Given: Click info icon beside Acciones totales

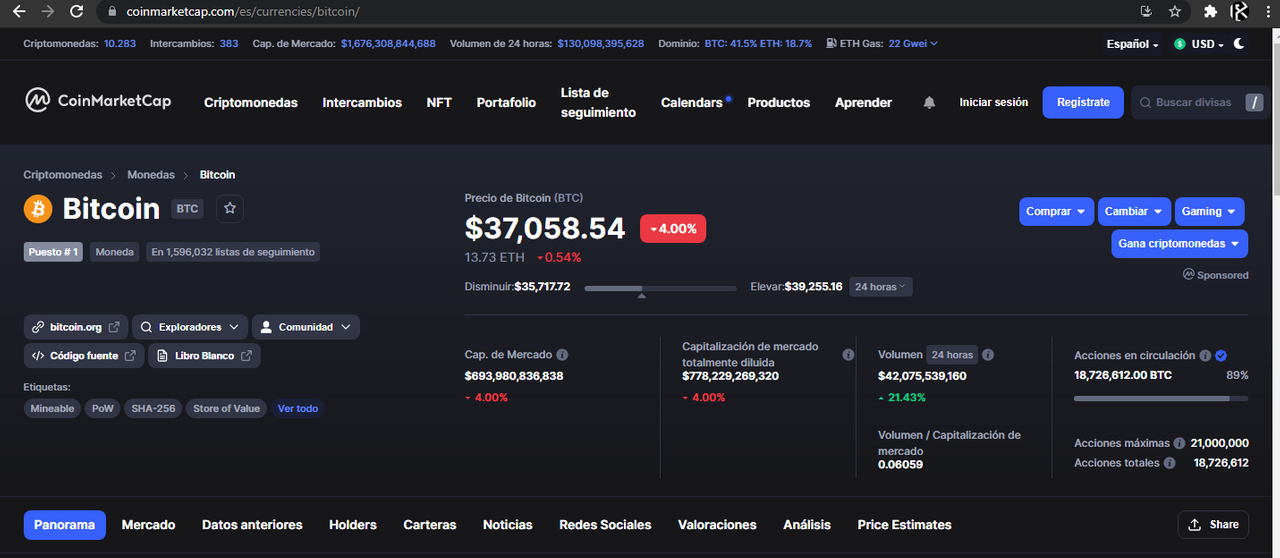Looking at the screenshot, I should (1169, 463).
